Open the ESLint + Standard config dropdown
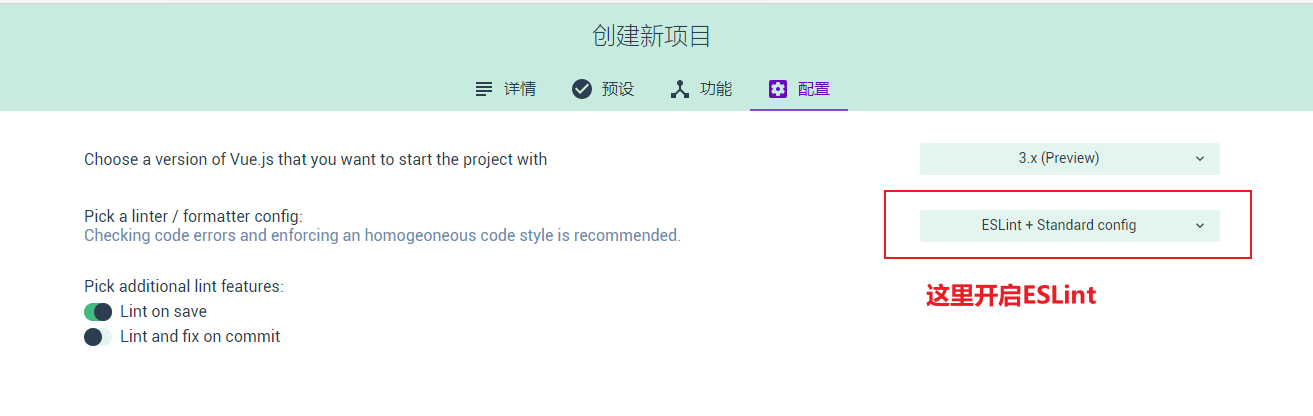 (1070, 226)
